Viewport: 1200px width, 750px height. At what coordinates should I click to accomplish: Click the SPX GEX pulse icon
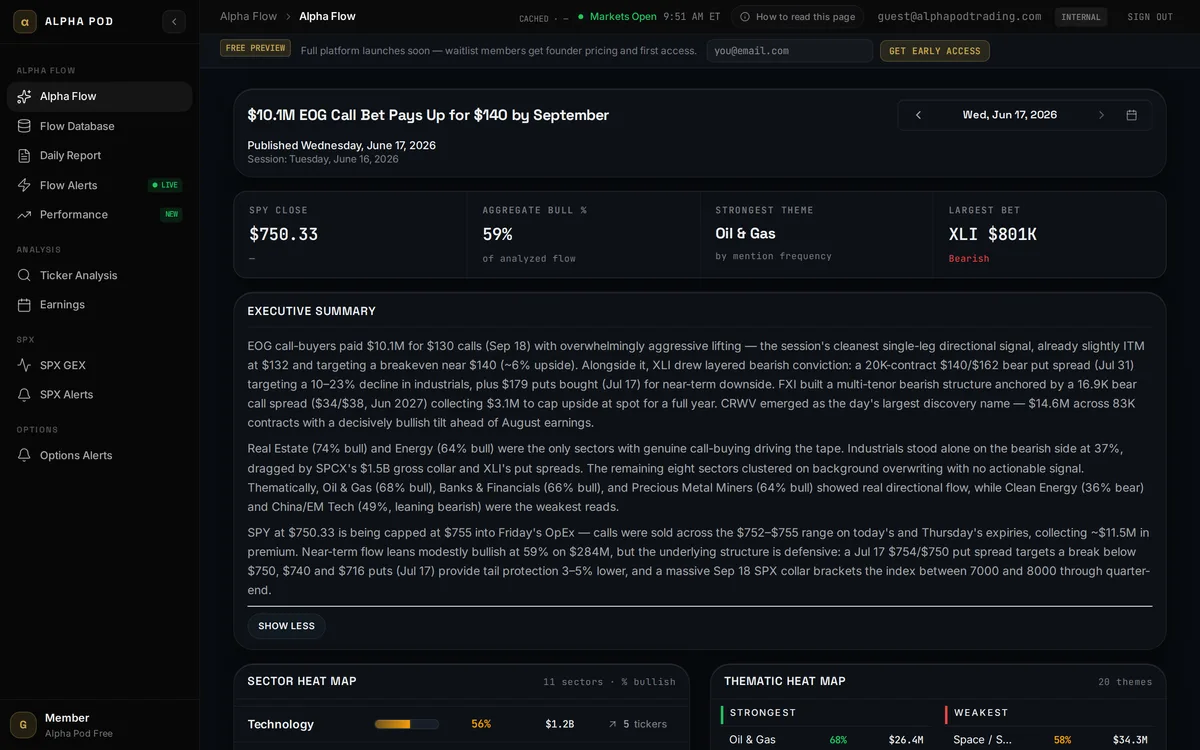click(x=24, y=365)
